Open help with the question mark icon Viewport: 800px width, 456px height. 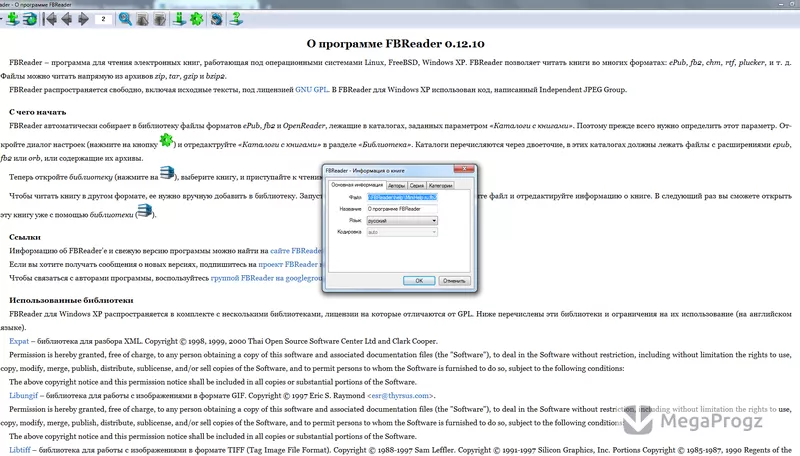click(x=235, y=19)
